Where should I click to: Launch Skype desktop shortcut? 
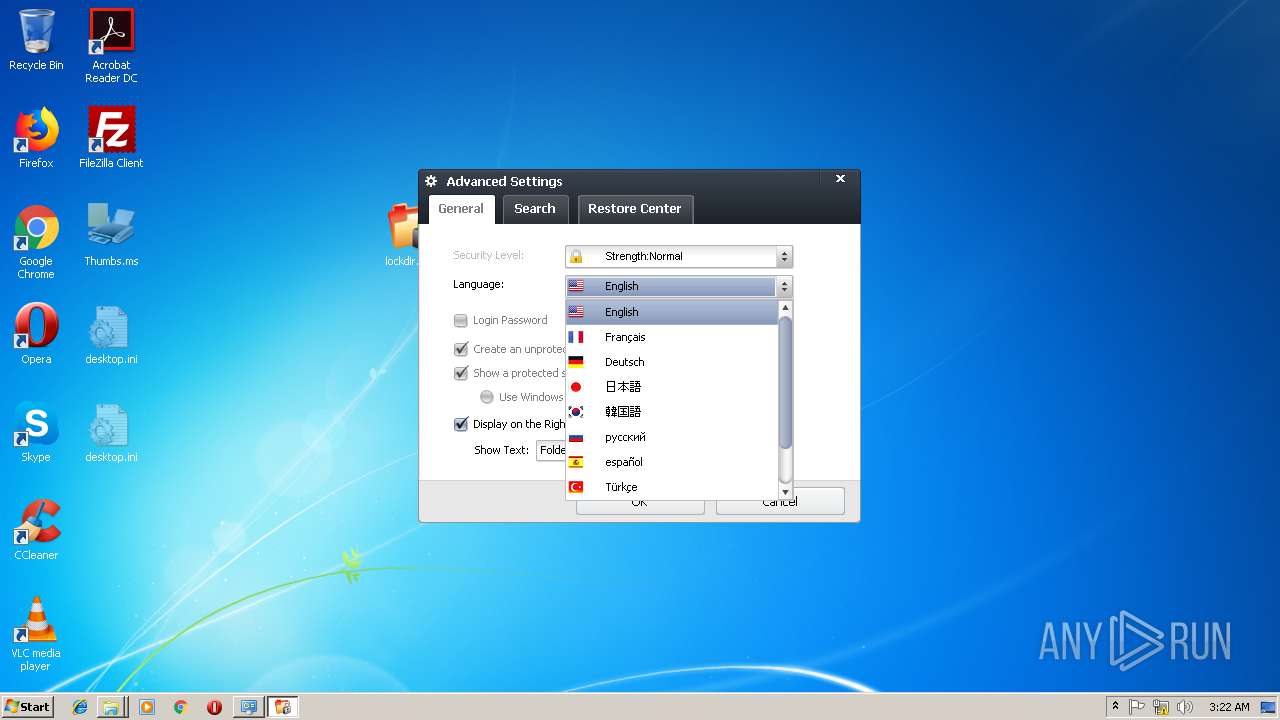pyautogui.click(x=36, y=432)
